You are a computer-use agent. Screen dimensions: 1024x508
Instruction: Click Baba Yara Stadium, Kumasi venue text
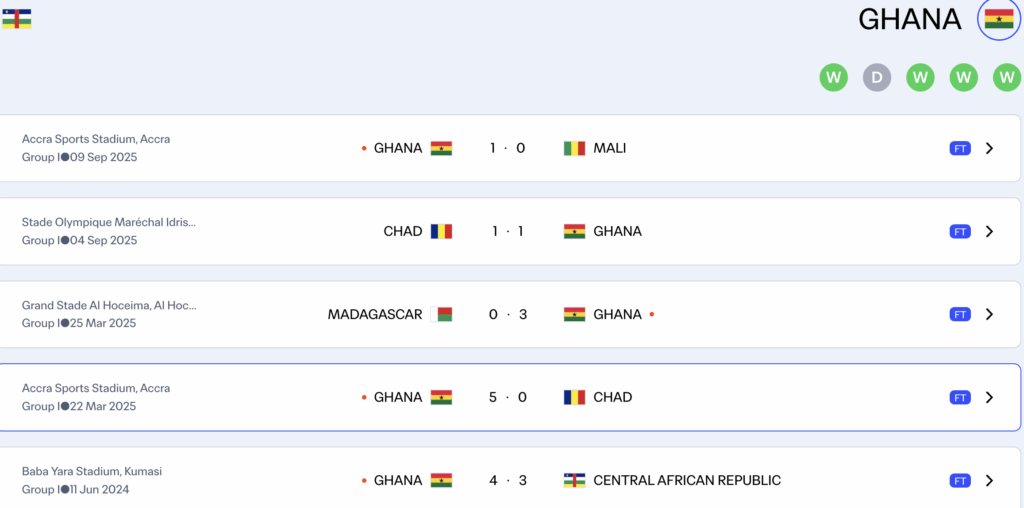click(x=92, y=471)
